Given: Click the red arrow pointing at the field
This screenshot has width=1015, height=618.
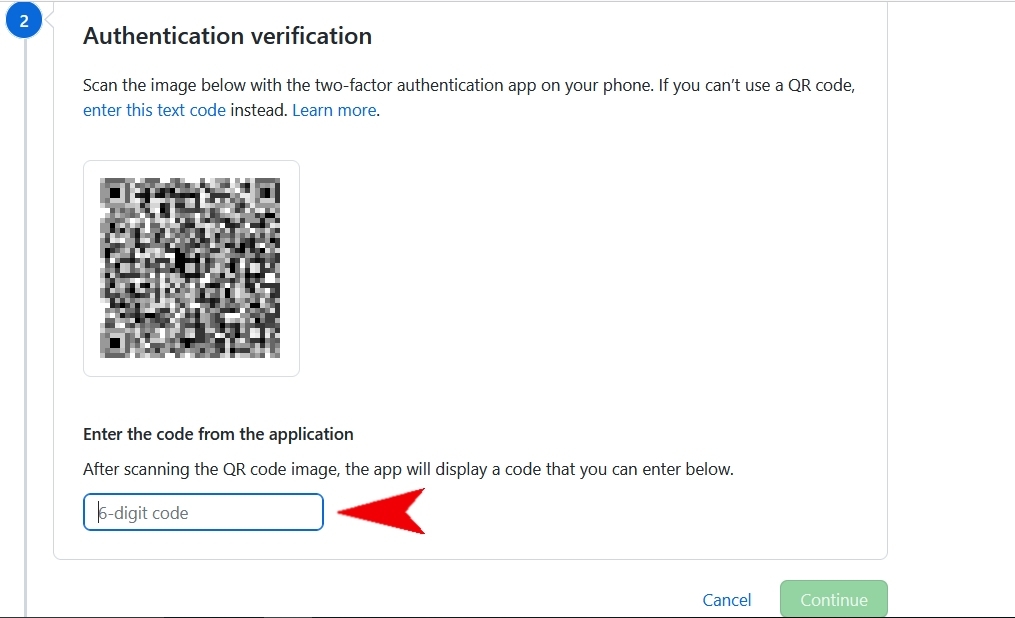Looking at the screenshot, I should coord(385,510).
